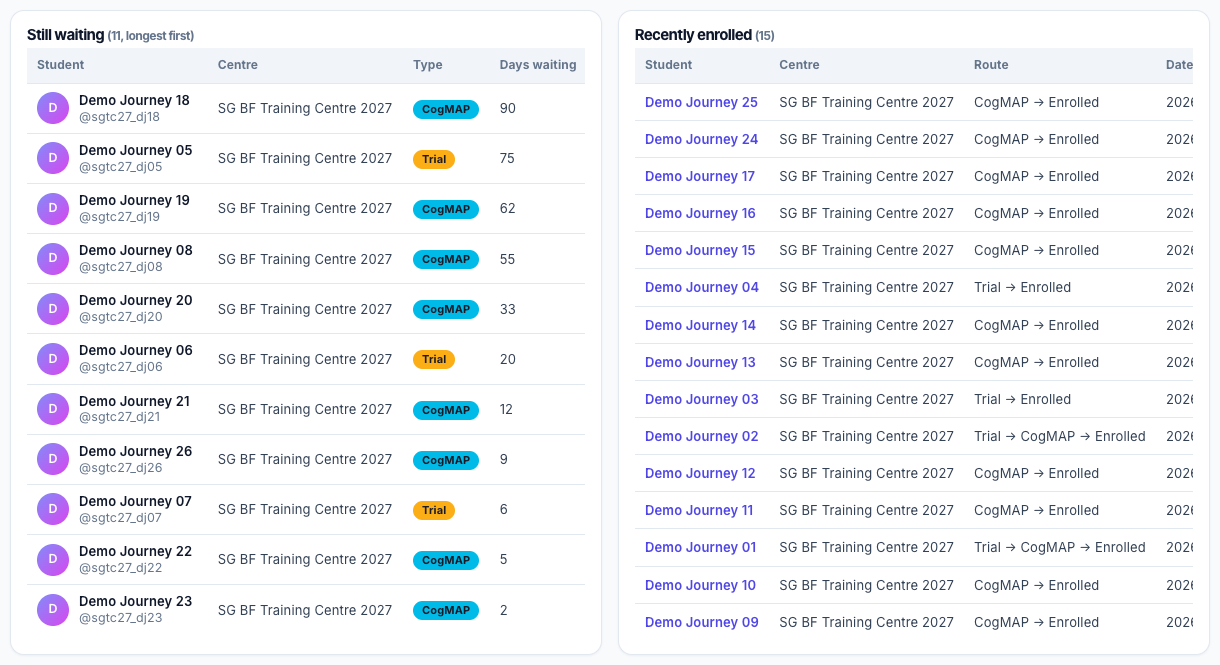Click the CogMAP badge for Demo Journey 18
The image size is (1220, 665).
coord(446,109)
